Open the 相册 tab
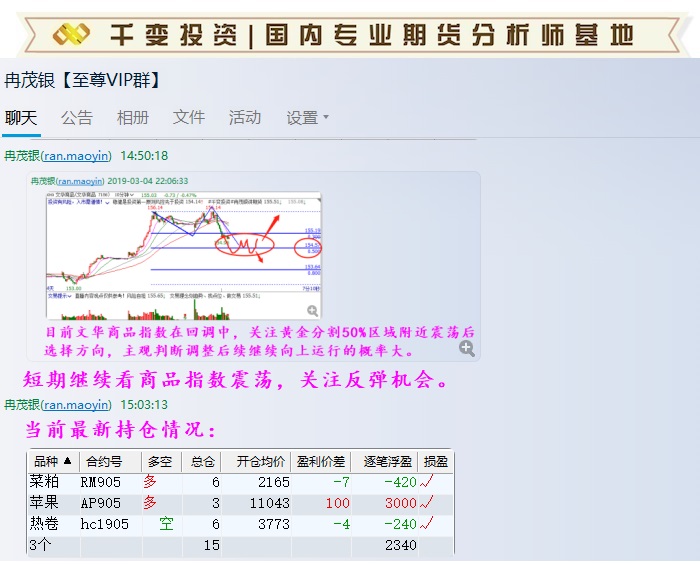Screen dimensions: 700x564 (133, 118)
